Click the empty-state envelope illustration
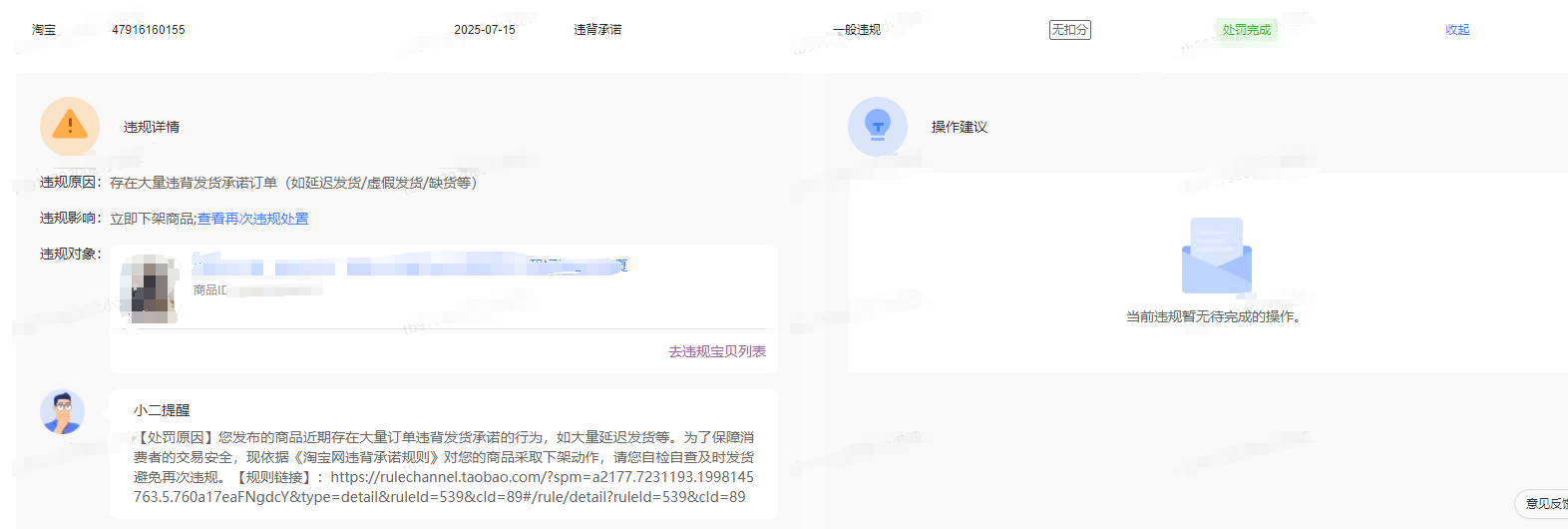This screenshot has height=529, width=1568. pyautogui.click(x=1216, y=257)
